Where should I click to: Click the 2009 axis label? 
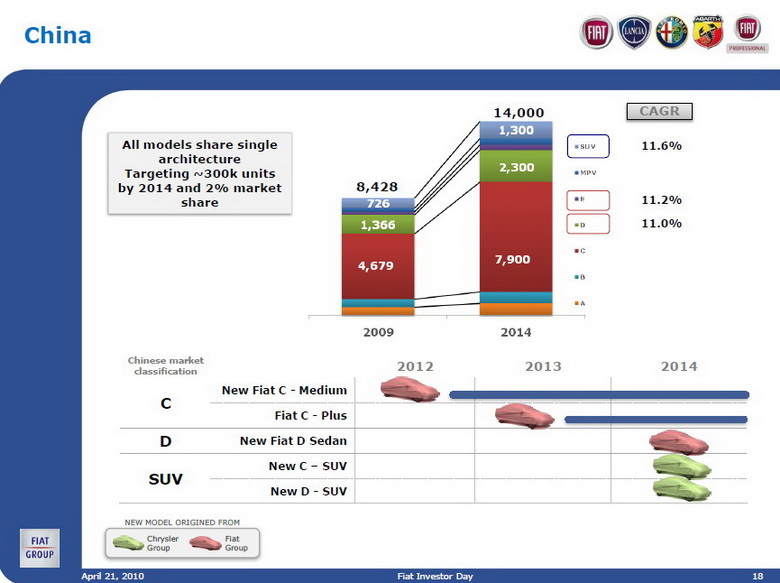tap(378, 332)
